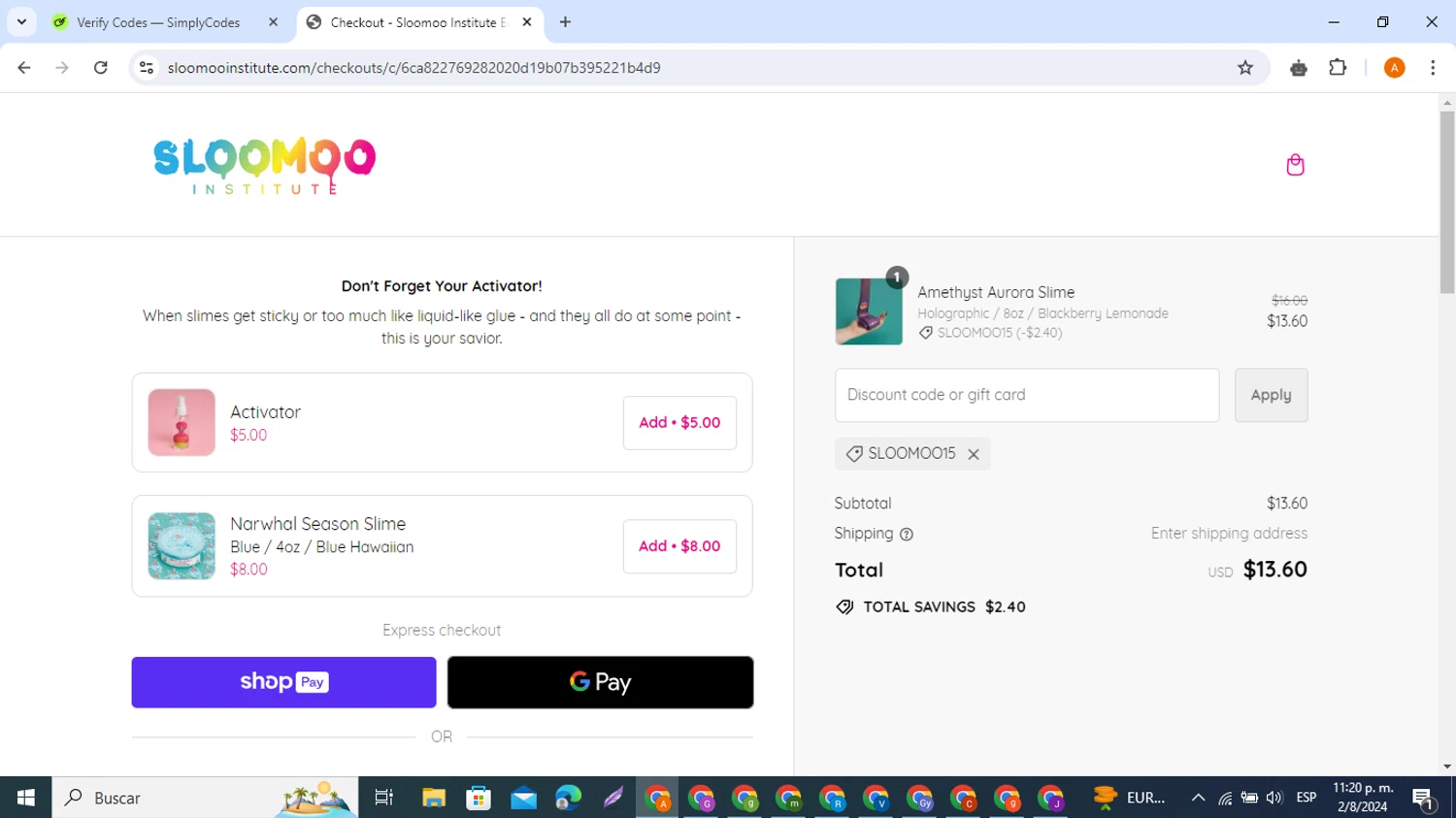Click the Sloomoo Institute logo
The height and width of the screenshot is (818, 1456).
pyautogui.click(x=264, y=165)
